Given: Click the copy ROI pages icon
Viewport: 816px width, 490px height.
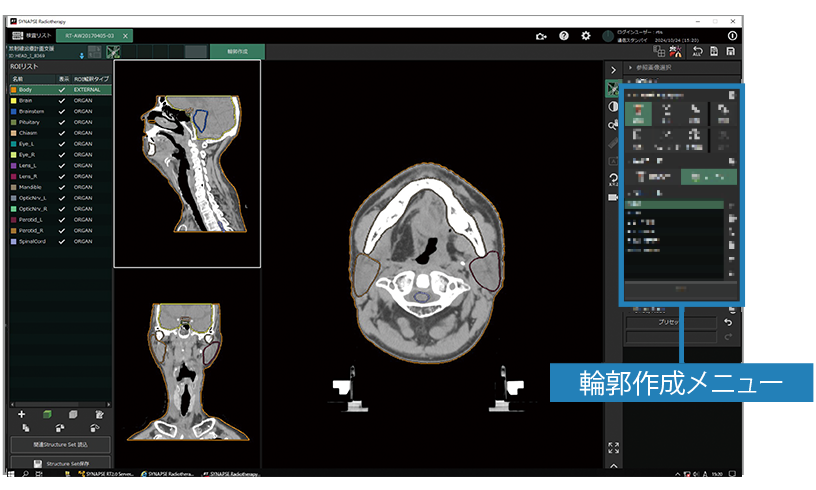Looking at the screenshot, I should click(x=26, y=428).
